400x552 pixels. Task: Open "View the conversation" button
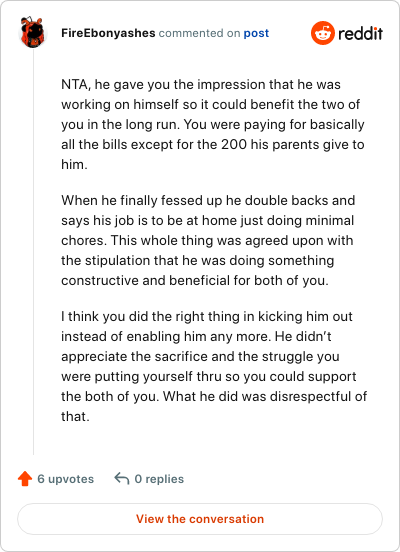tap(200, 519)
